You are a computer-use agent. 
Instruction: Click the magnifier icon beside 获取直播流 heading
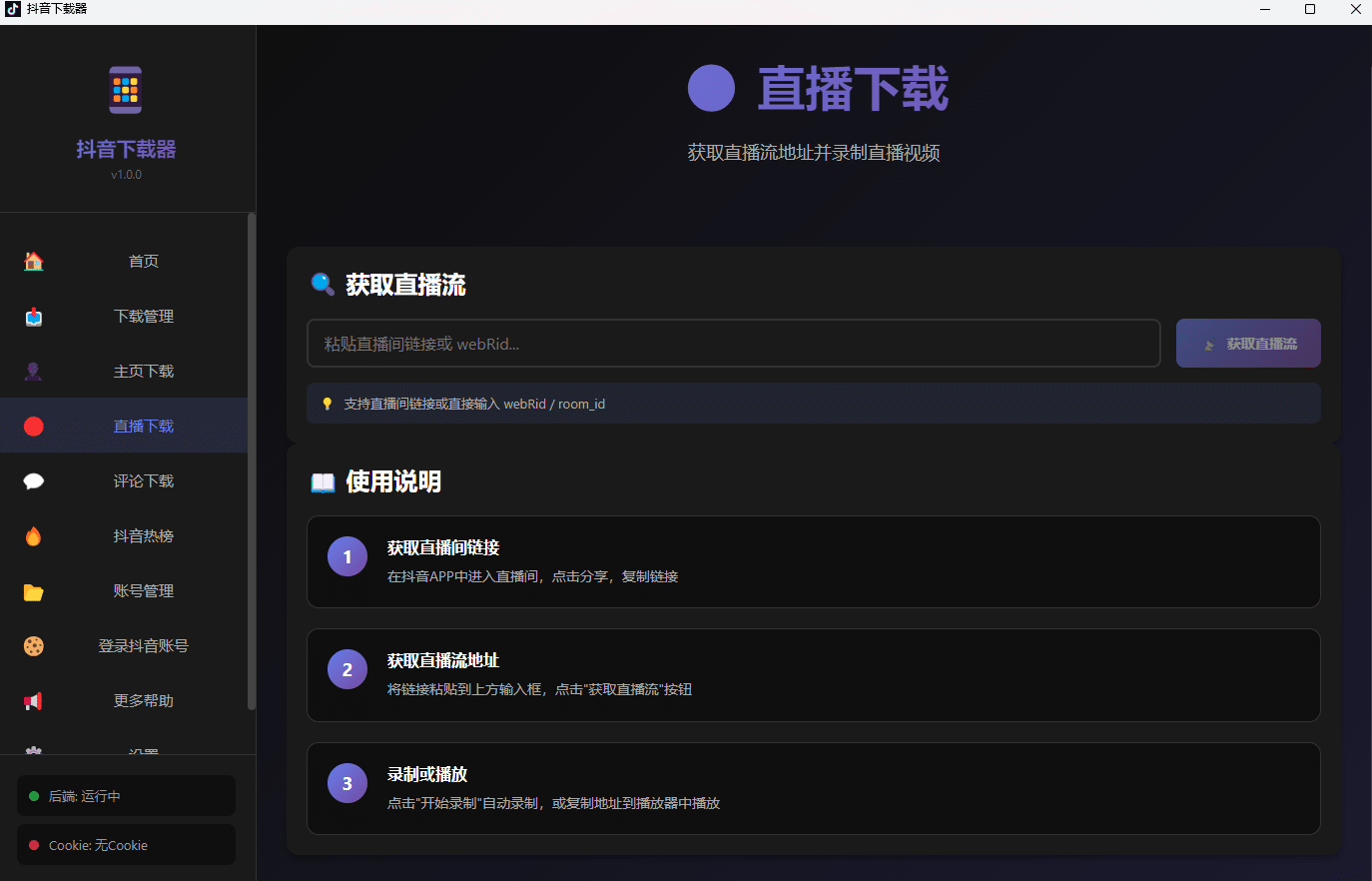[322, 285]
